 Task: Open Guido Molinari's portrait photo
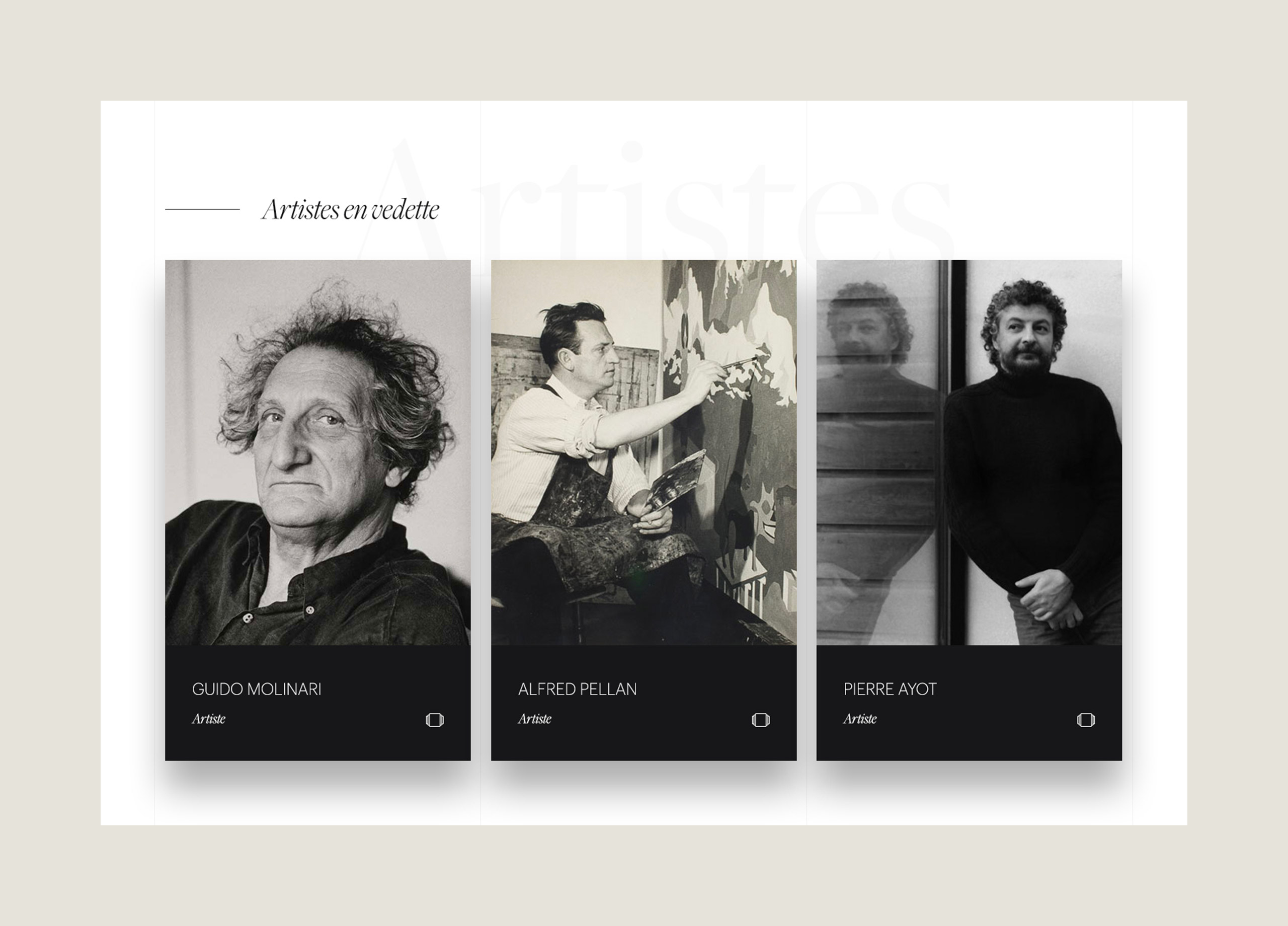click(x=318, y=452)
